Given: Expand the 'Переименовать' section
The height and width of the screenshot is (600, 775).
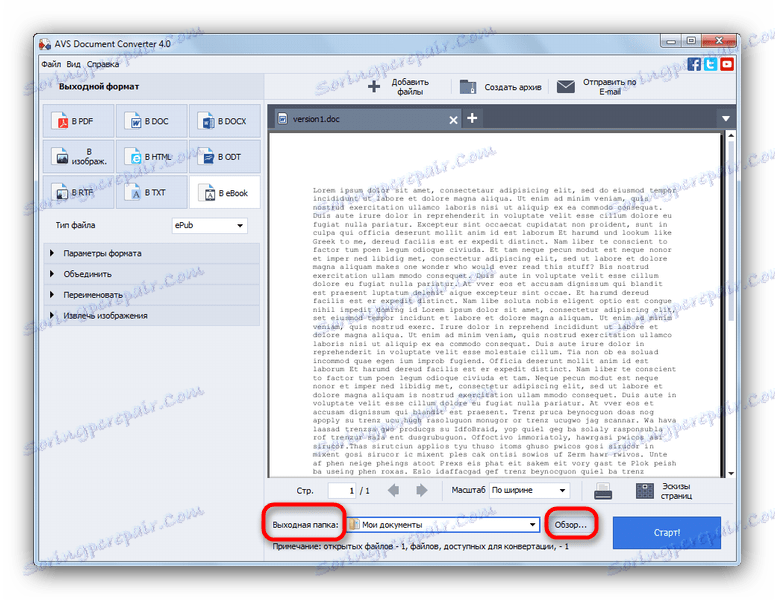Looking at the screenshot, I should [x=152, y=295].
